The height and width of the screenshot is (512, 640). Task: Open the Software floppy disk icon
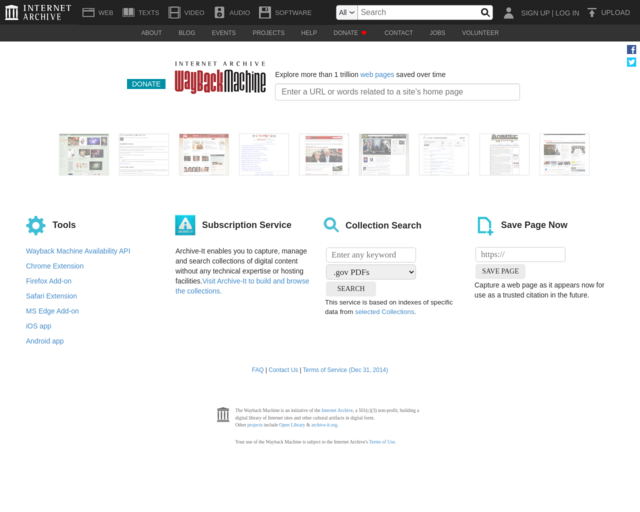pyautogui.click(x=265, y=13)
